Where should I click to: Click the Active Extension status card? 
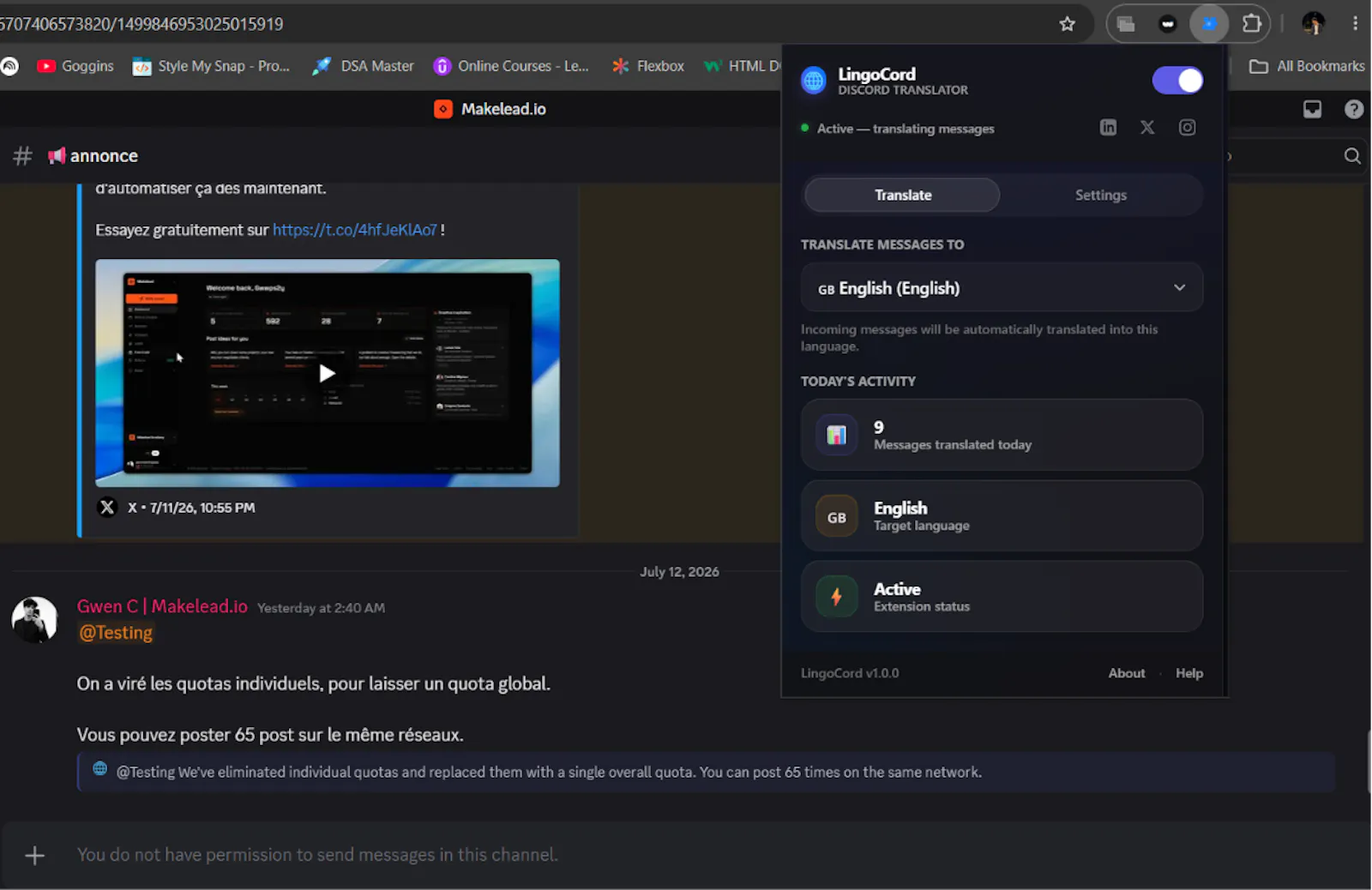pos(1002,597)
